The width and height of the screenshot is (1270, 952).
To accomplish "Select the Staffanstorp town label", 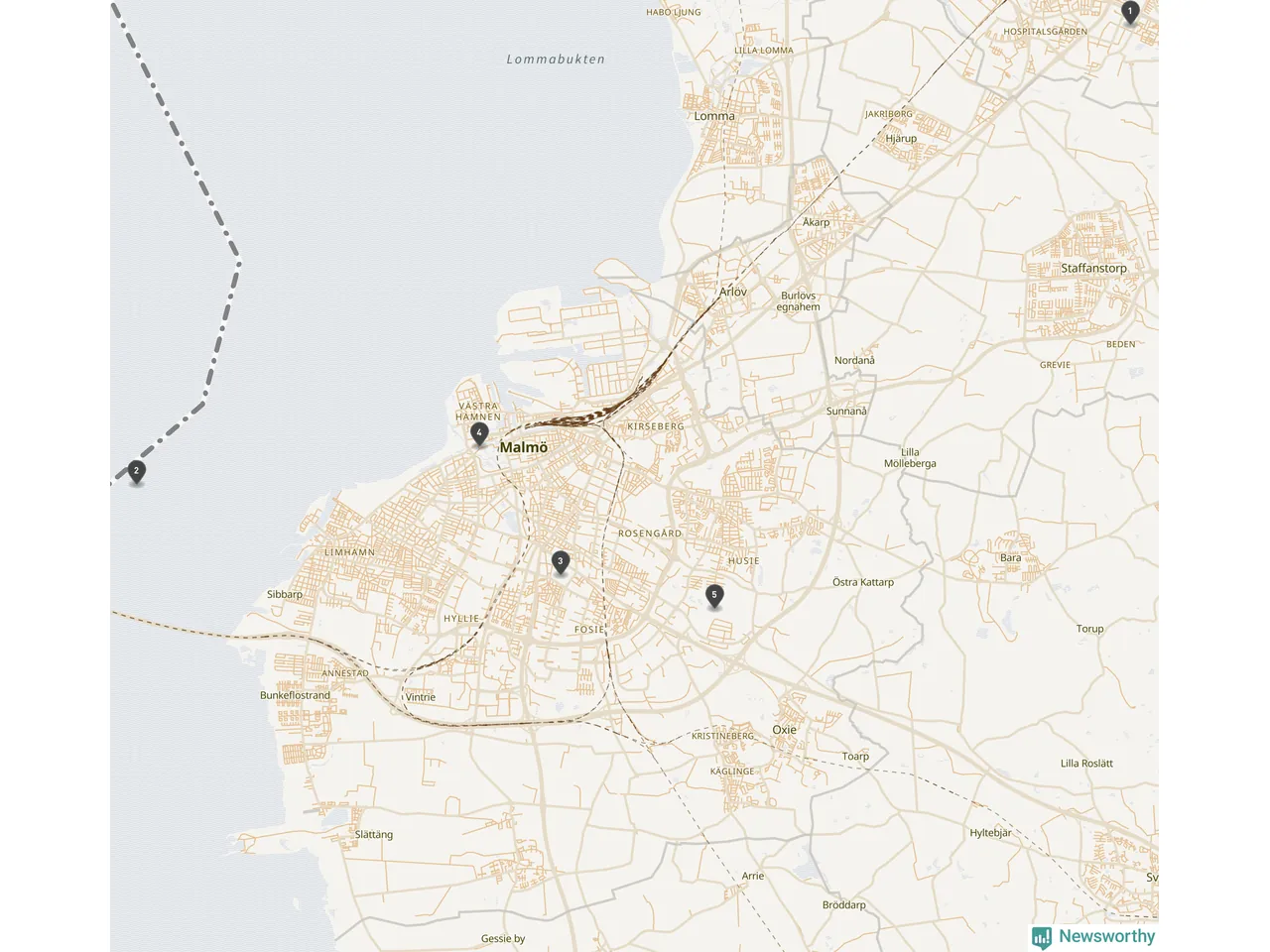I will (x=1093, y=268).
